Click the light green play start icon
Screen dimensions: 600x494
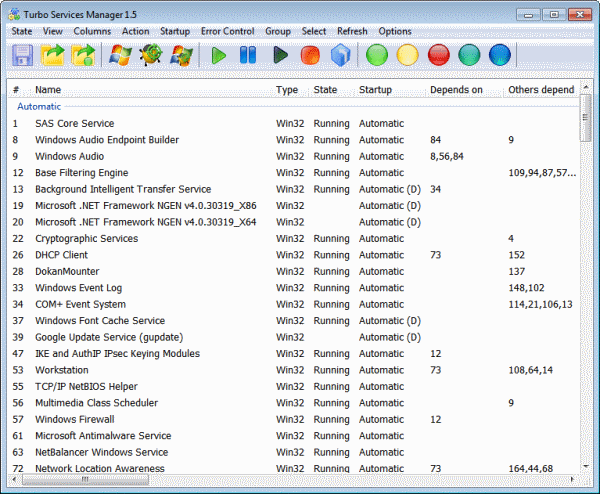[x=218, y=55]
